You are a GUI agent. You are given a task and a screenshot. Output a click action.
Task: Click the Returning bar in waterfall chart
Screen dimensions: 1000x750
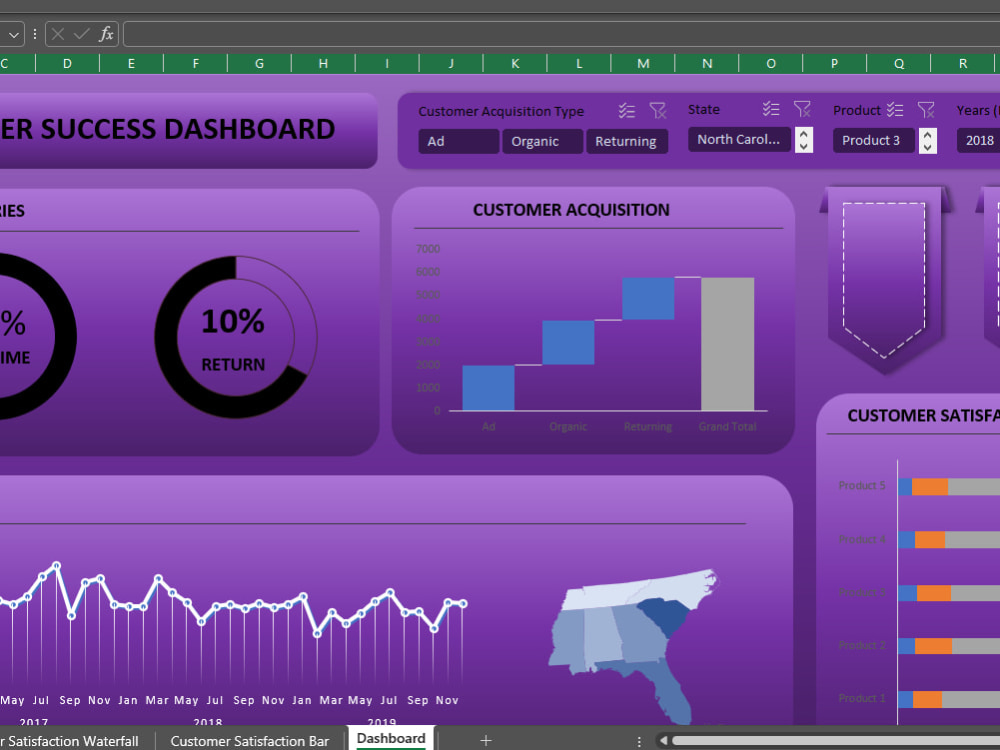(x=648, y=298)
